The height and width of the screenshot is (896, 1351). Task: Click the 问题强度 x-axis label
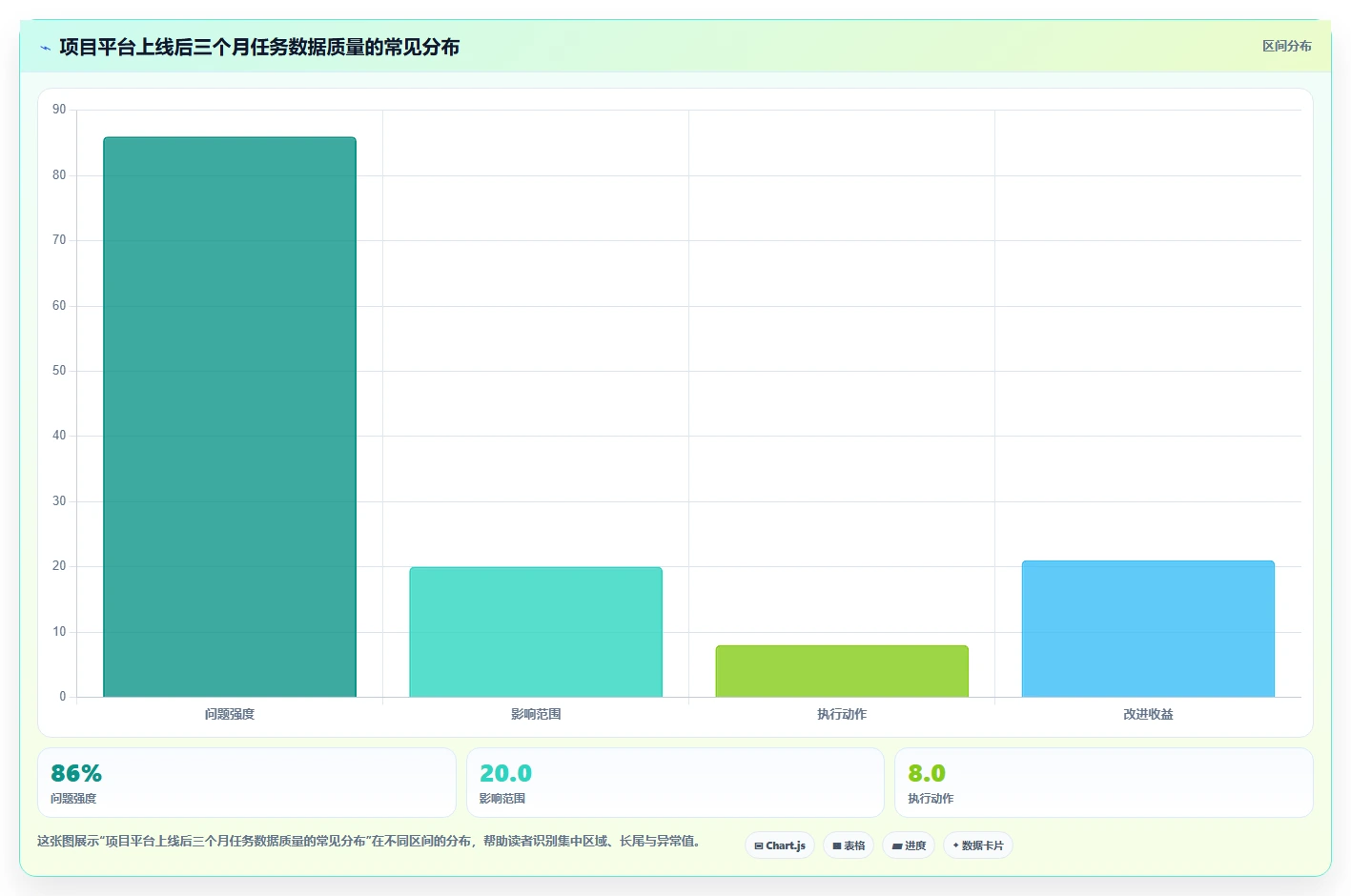pyautogui.click(x=230, y=714)
